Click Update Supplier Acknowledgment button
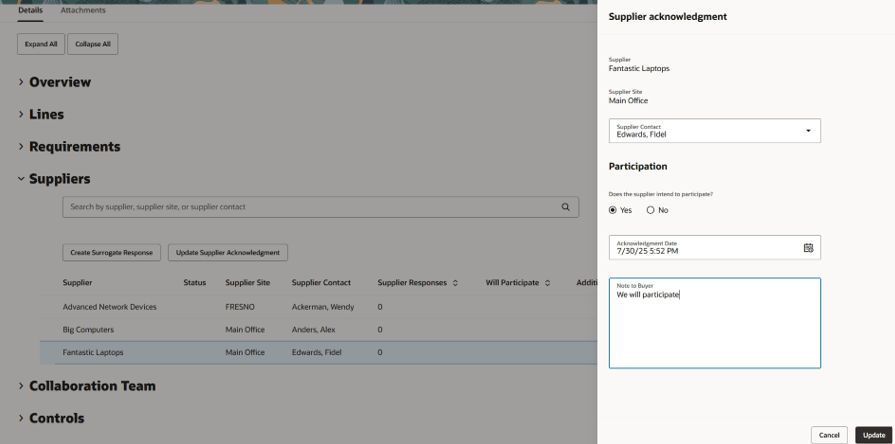The width and height of the screenshot is (895, 444). pyautogui.click(x=228, y=252)
